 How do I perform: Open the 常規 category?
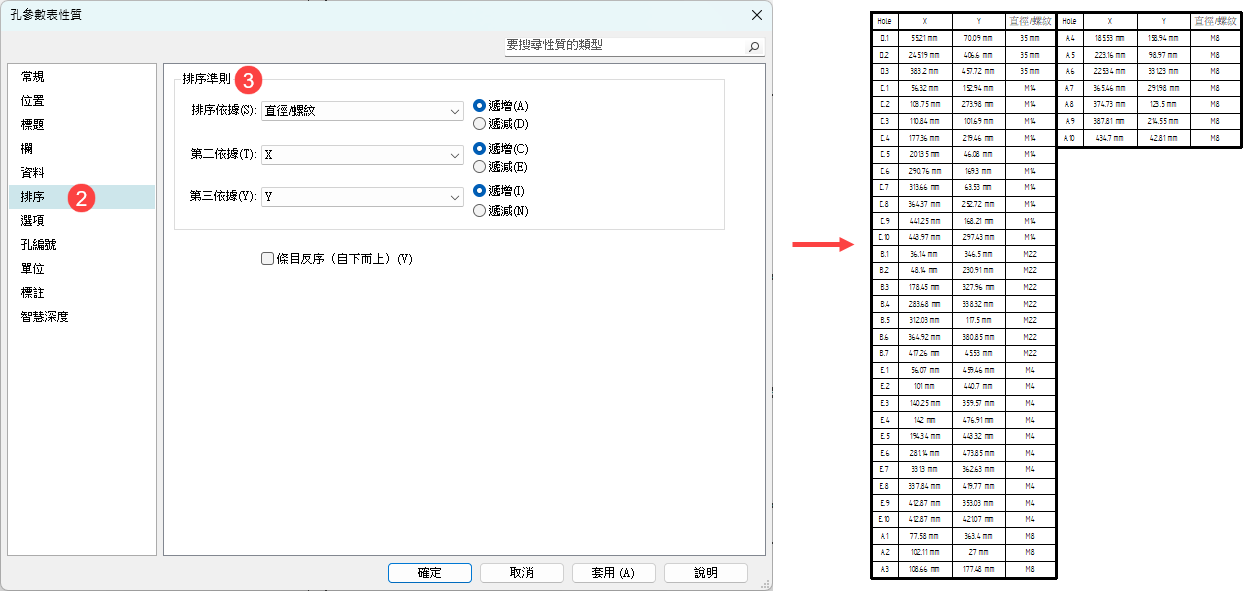point(33,77)
